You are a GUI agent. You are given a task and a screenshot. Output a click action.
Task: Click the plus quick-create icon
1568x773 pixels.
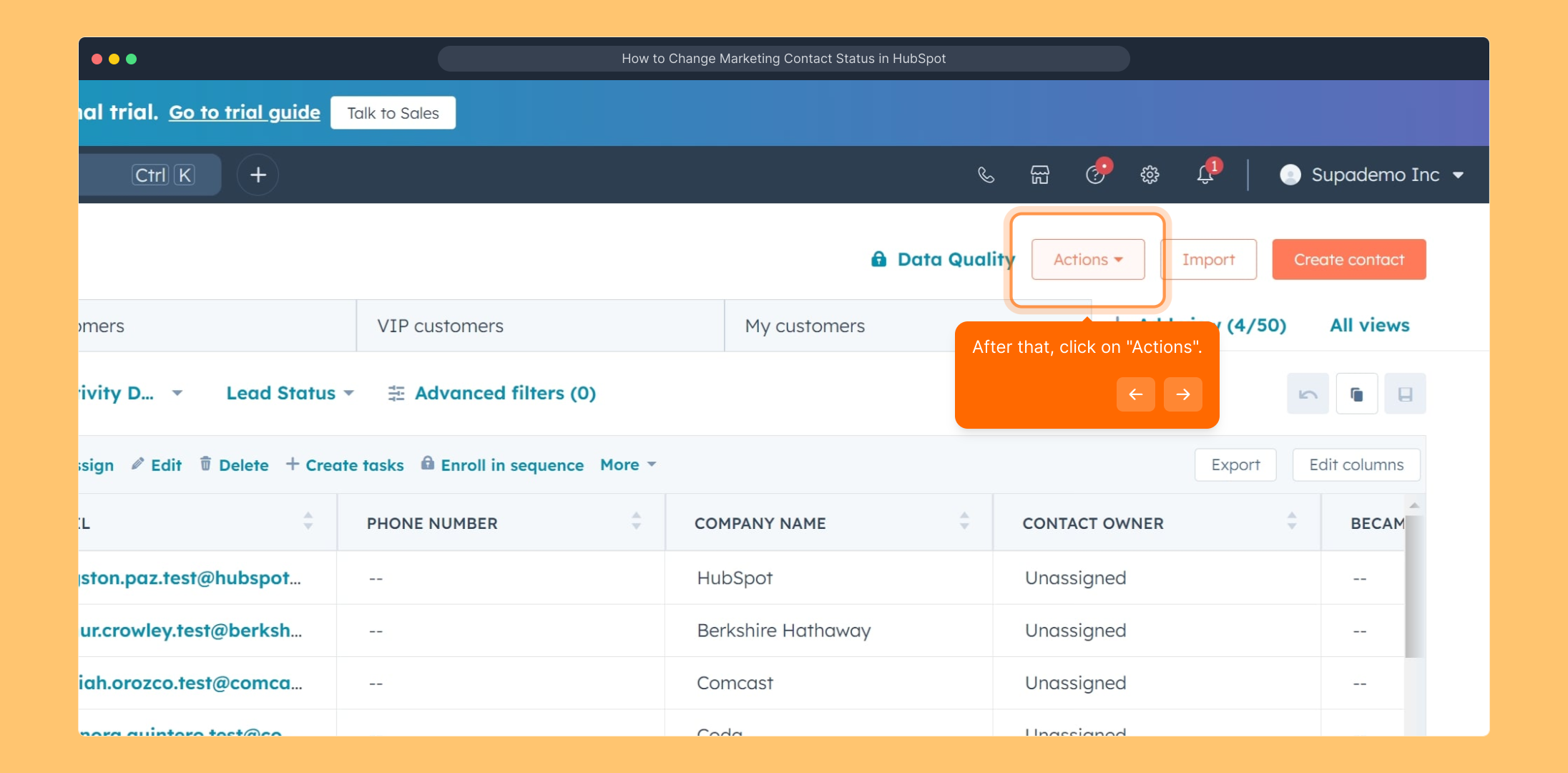tap(258, 175)
